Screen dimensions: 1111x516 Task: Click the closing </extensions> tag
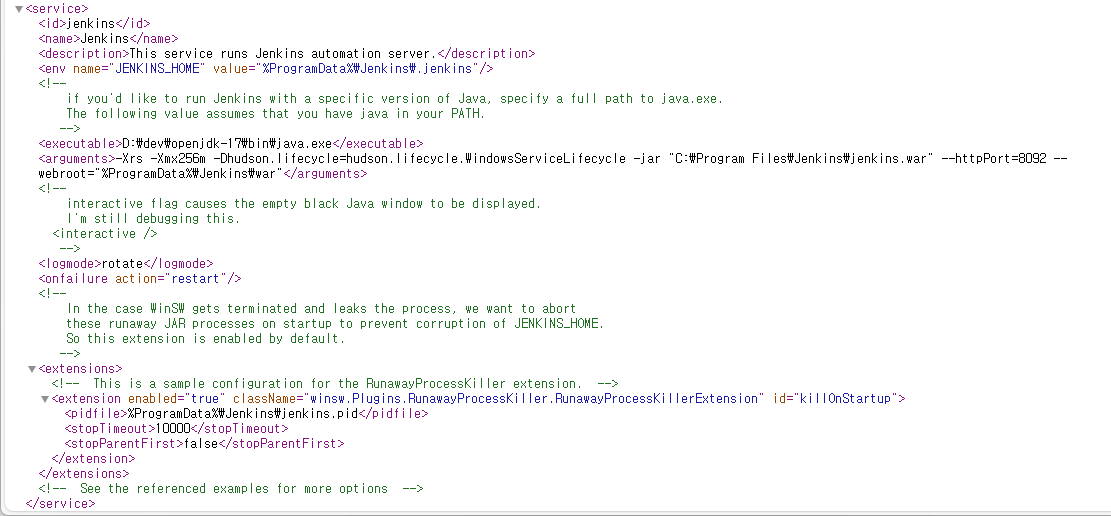point(84,473)
